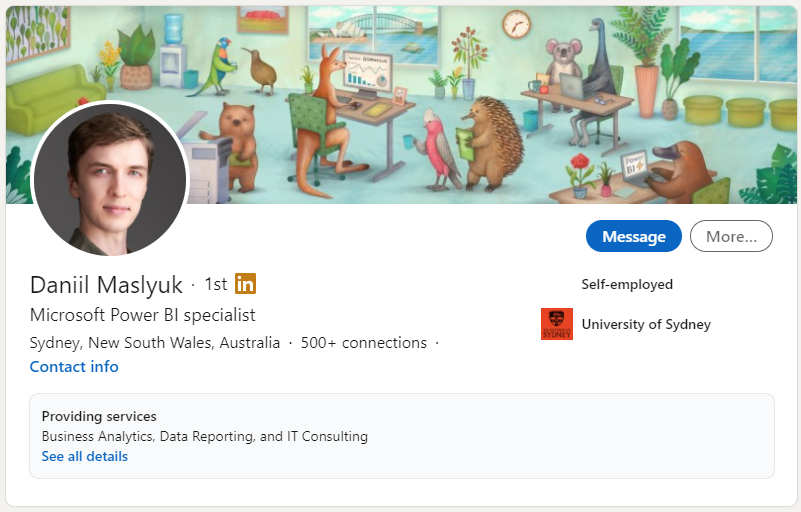This screenshot has width=801, height=512.
Task: Select the Self-employed company entry
Action: (627, 284)
